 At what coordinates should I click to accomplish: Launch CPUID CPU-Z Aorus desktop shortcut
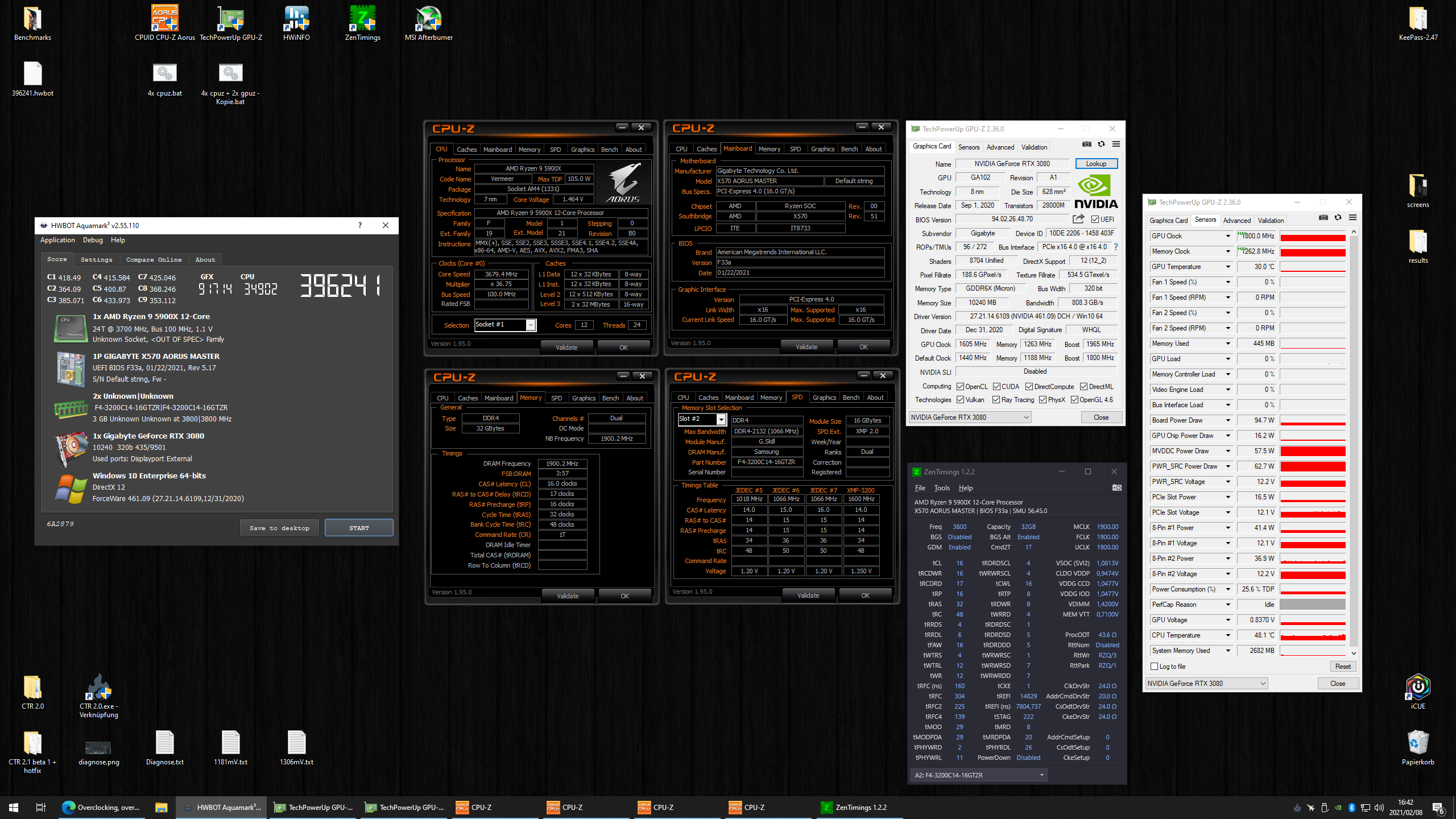tap(165, 23)
